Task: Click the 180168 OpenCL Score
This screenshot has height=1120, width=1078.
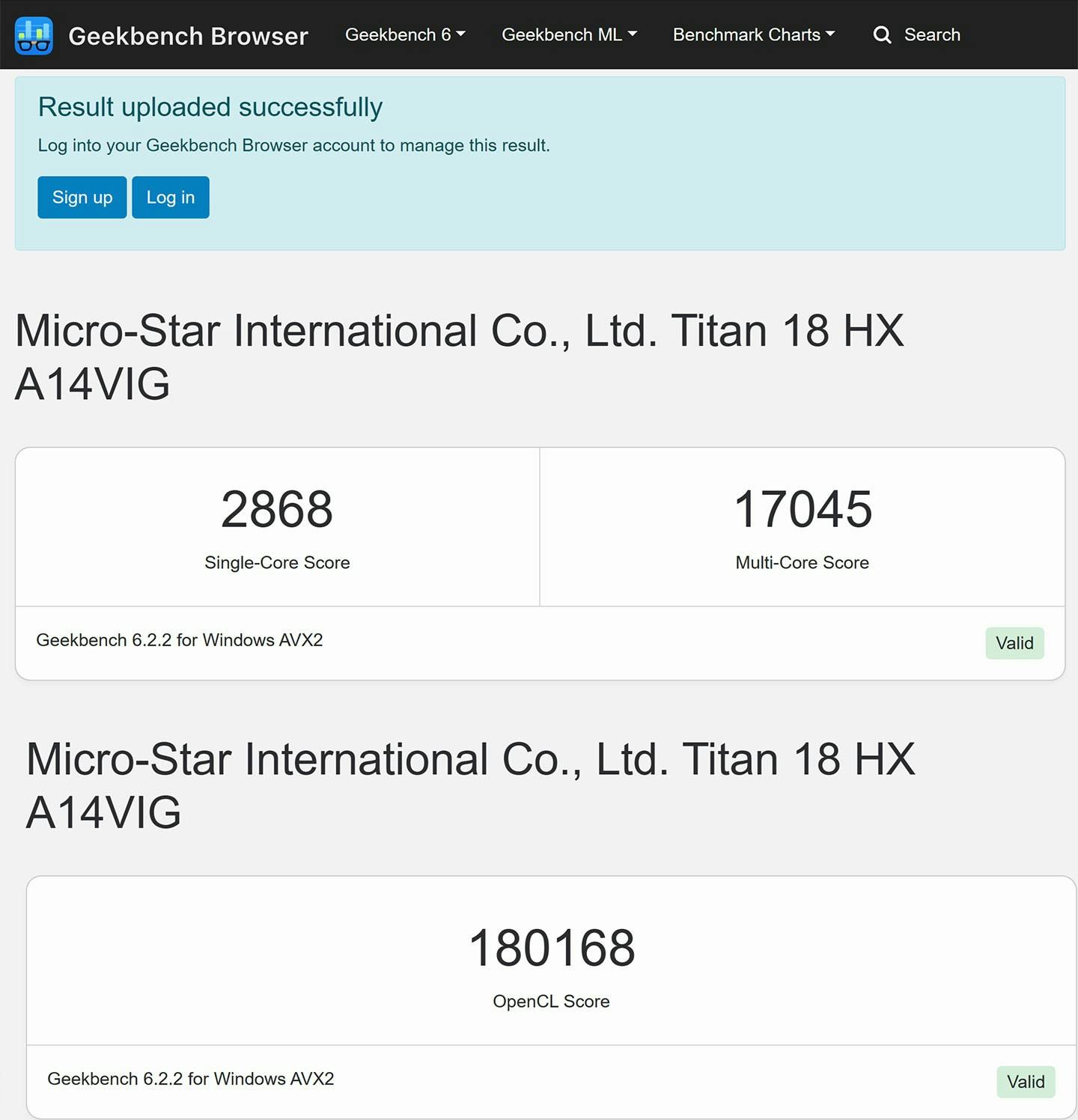Action: click(x=552, y=949)
